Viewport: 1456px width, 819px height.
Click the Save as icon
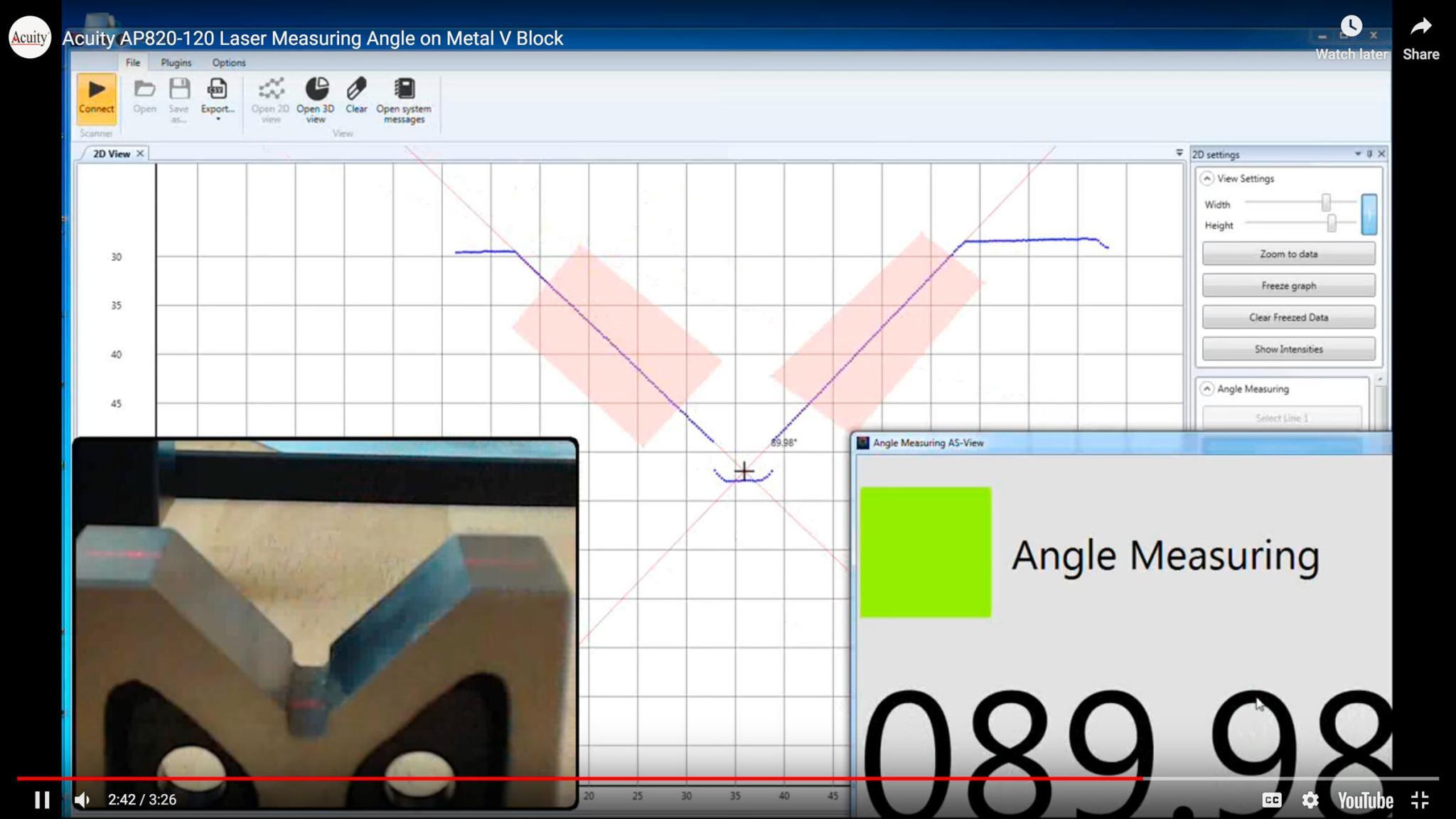pyautogui.click(x=178, y=91)
